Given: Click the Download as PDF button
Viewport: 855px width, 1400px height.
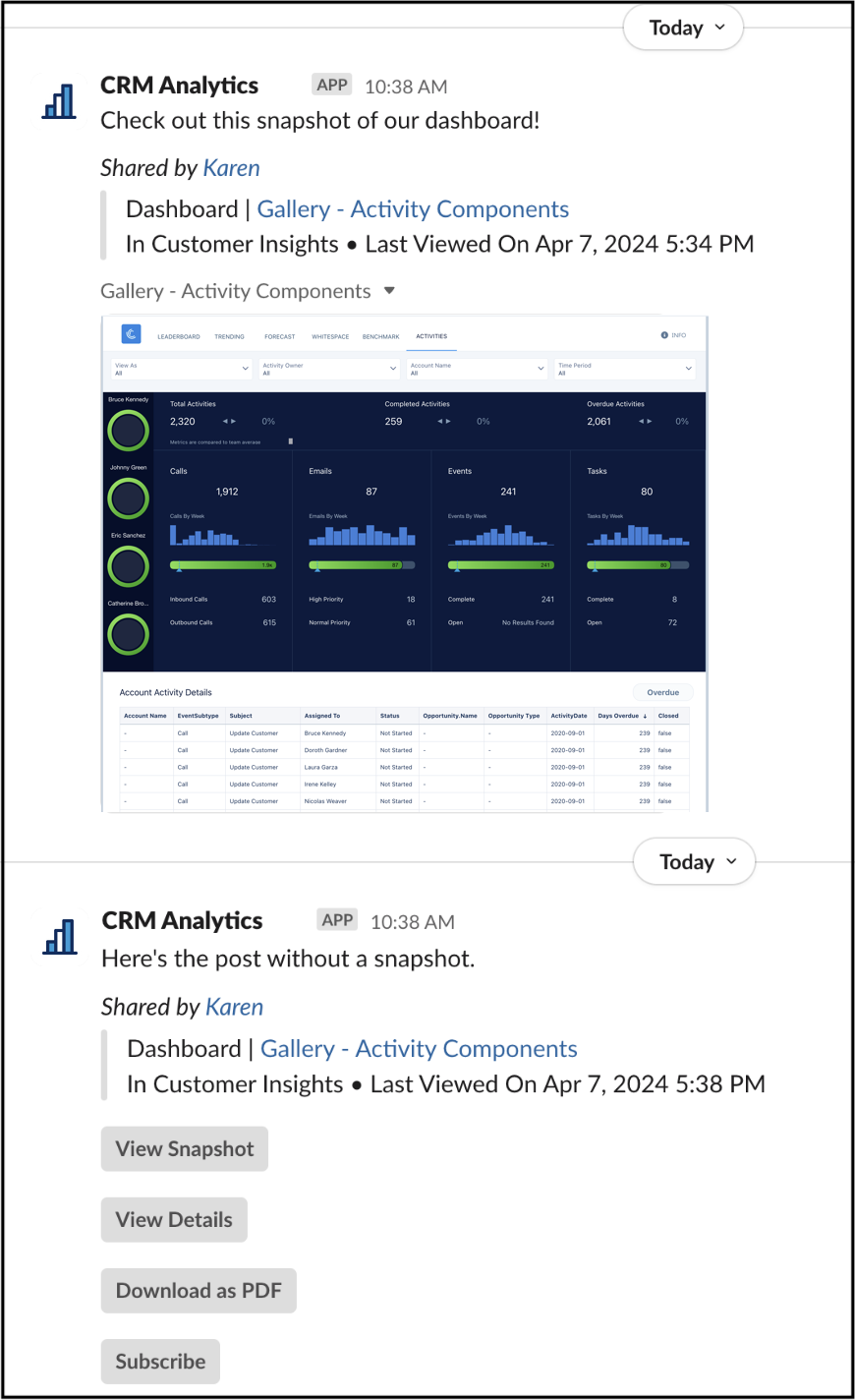Looking at the screenshot, I should (199, 1291).
